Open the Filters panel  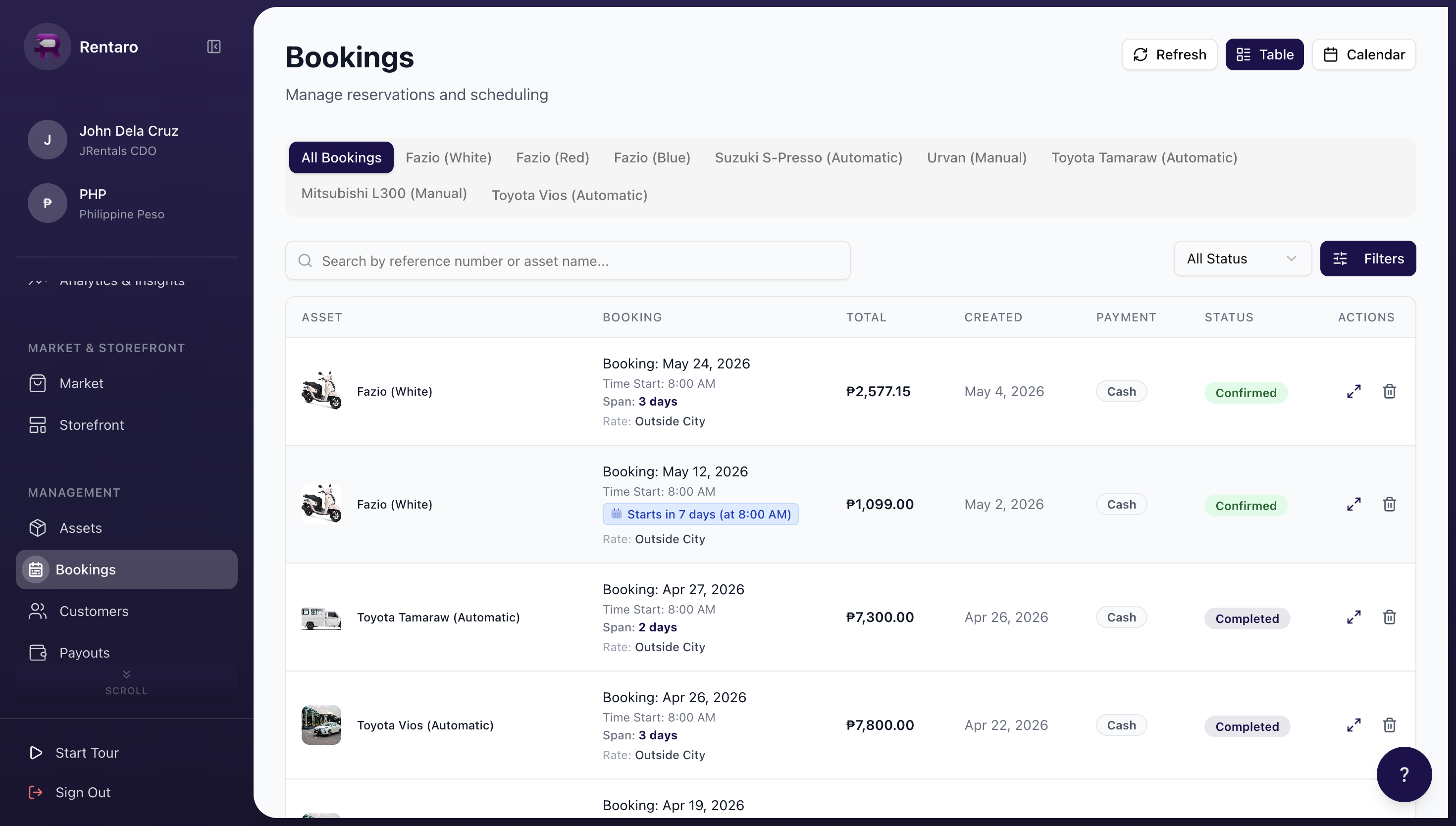pos(1368,258)
